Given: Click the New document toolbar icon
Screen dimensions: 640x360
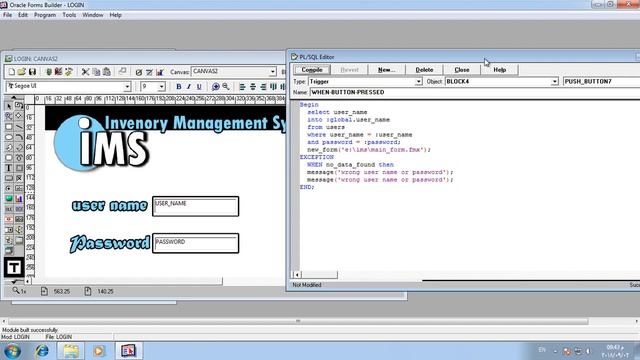Looking at the screenshot, I should pyautogui.click(x=12, y=72).
